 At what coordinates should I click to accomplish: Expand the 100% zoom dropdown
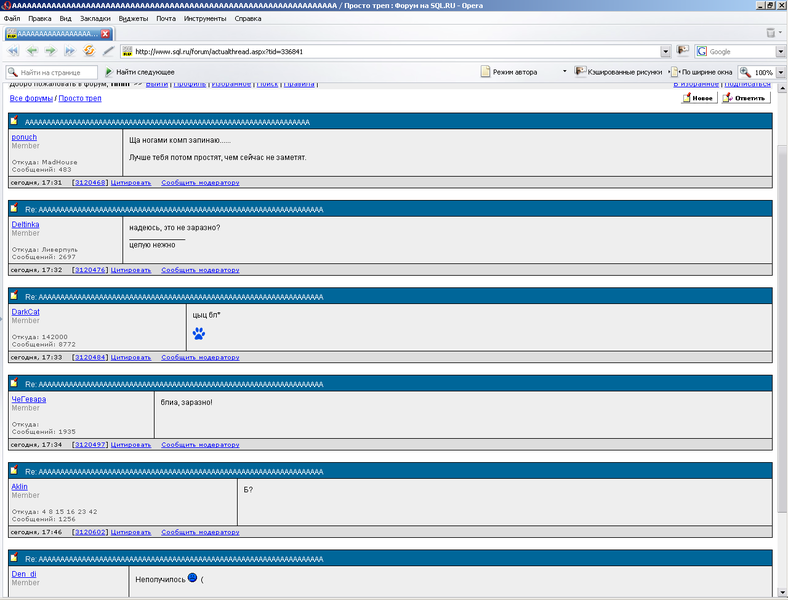click(778, 72)
